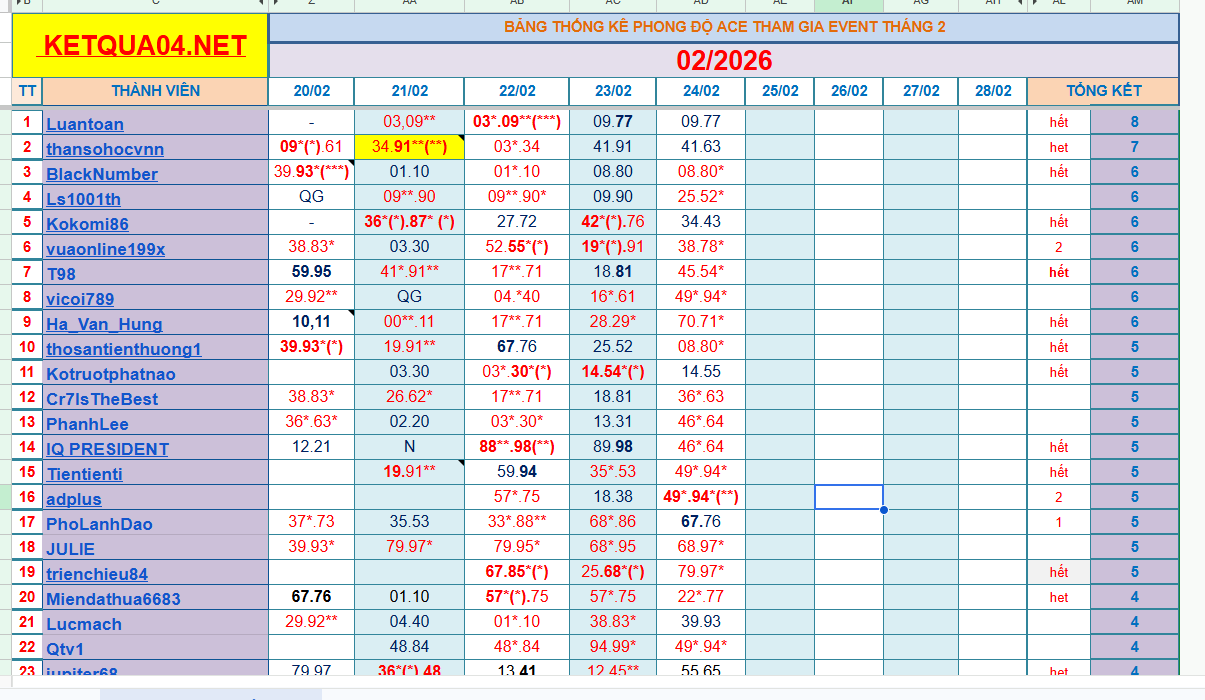Select the N cell in IQ PRESIDENT row
Screen dimensions: 1205x700
409,447
